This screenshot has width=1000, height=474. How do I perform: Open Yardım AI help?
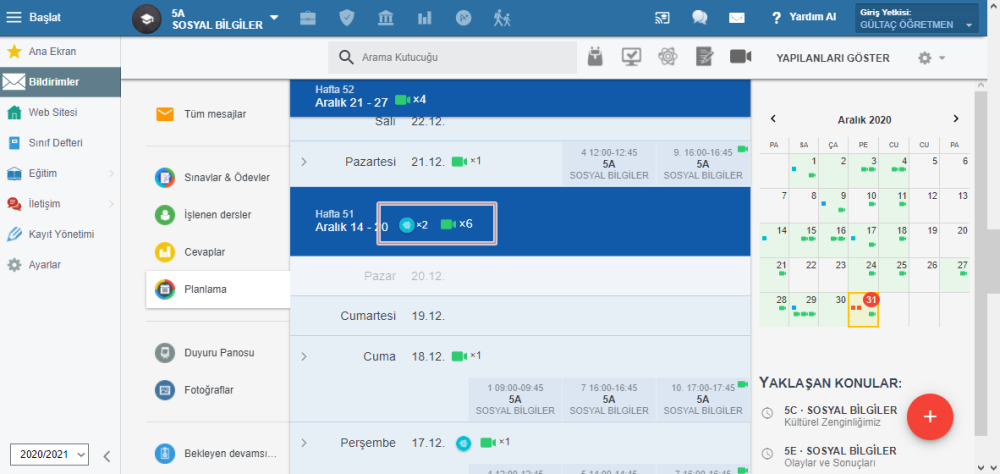[804, 17]
